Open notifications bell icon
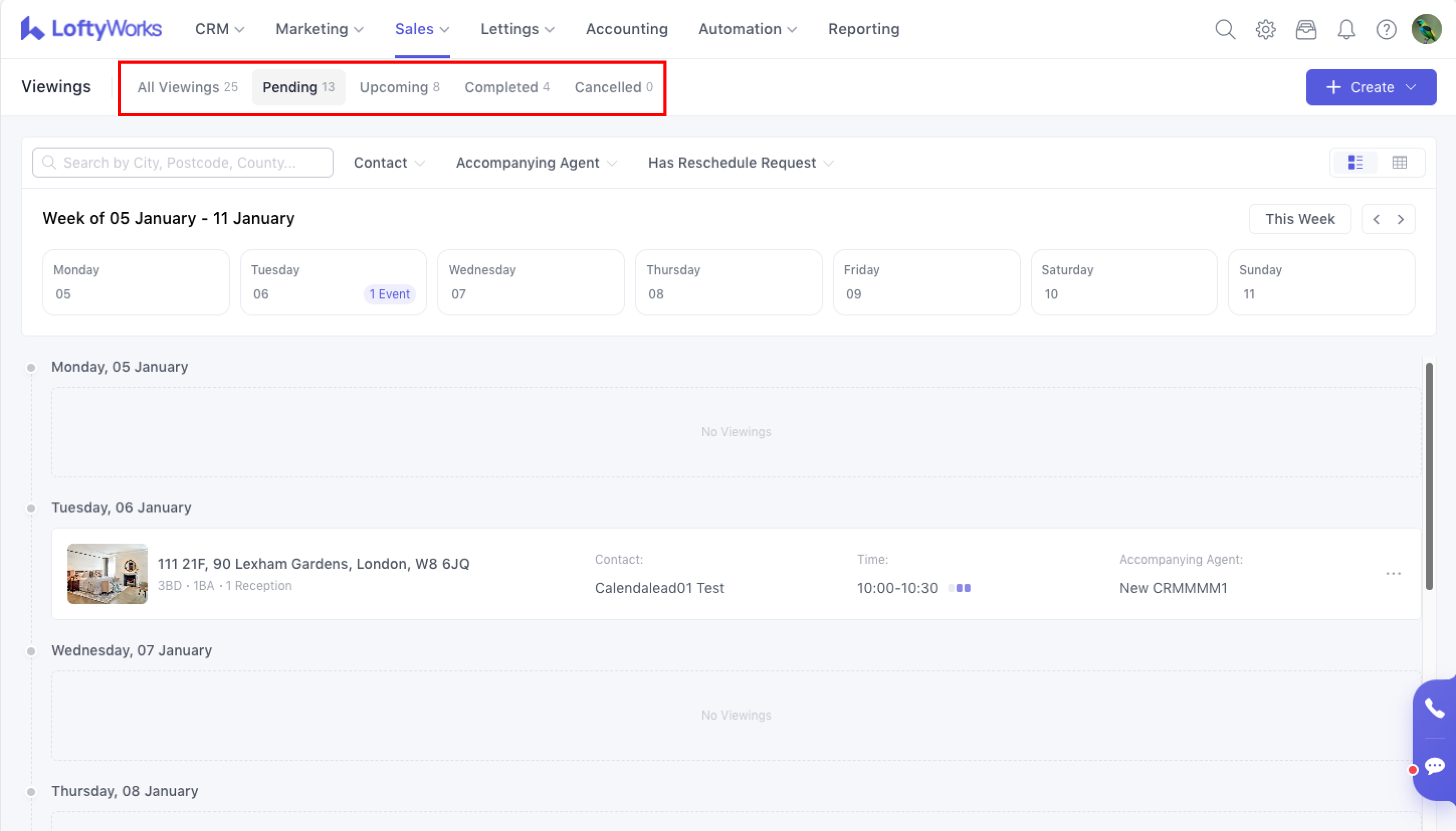This screenshot has width=1456, height=831. click(x=1346, y=29)
